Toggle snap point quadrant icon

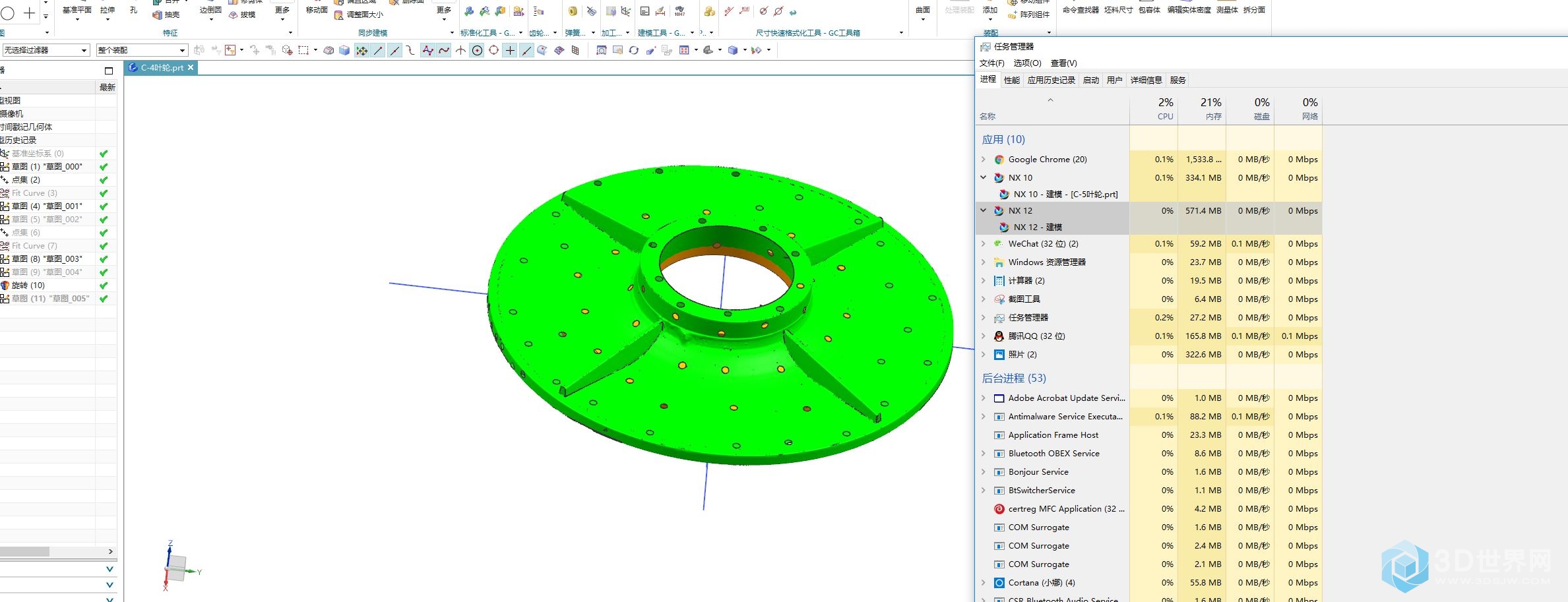[x=493, y=50]
